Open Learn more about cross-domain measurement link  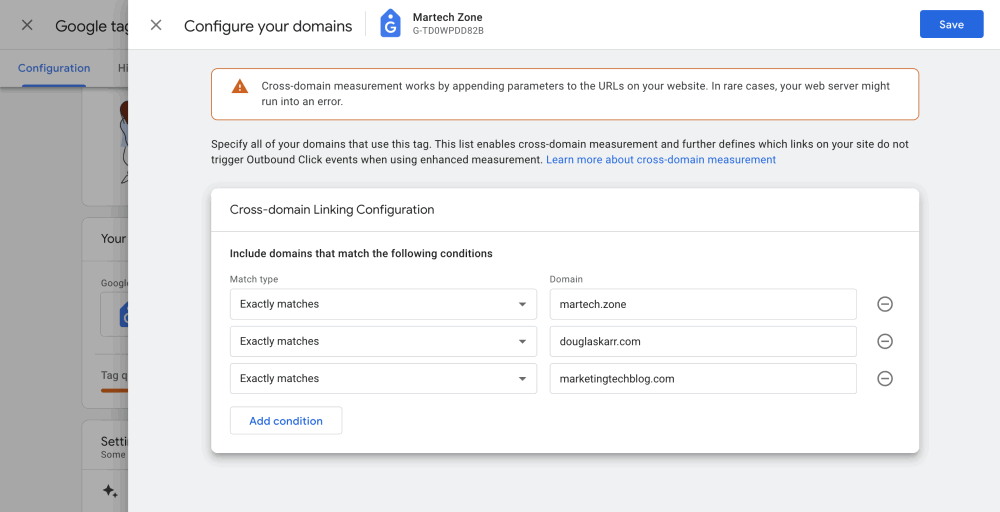(661, 159)
